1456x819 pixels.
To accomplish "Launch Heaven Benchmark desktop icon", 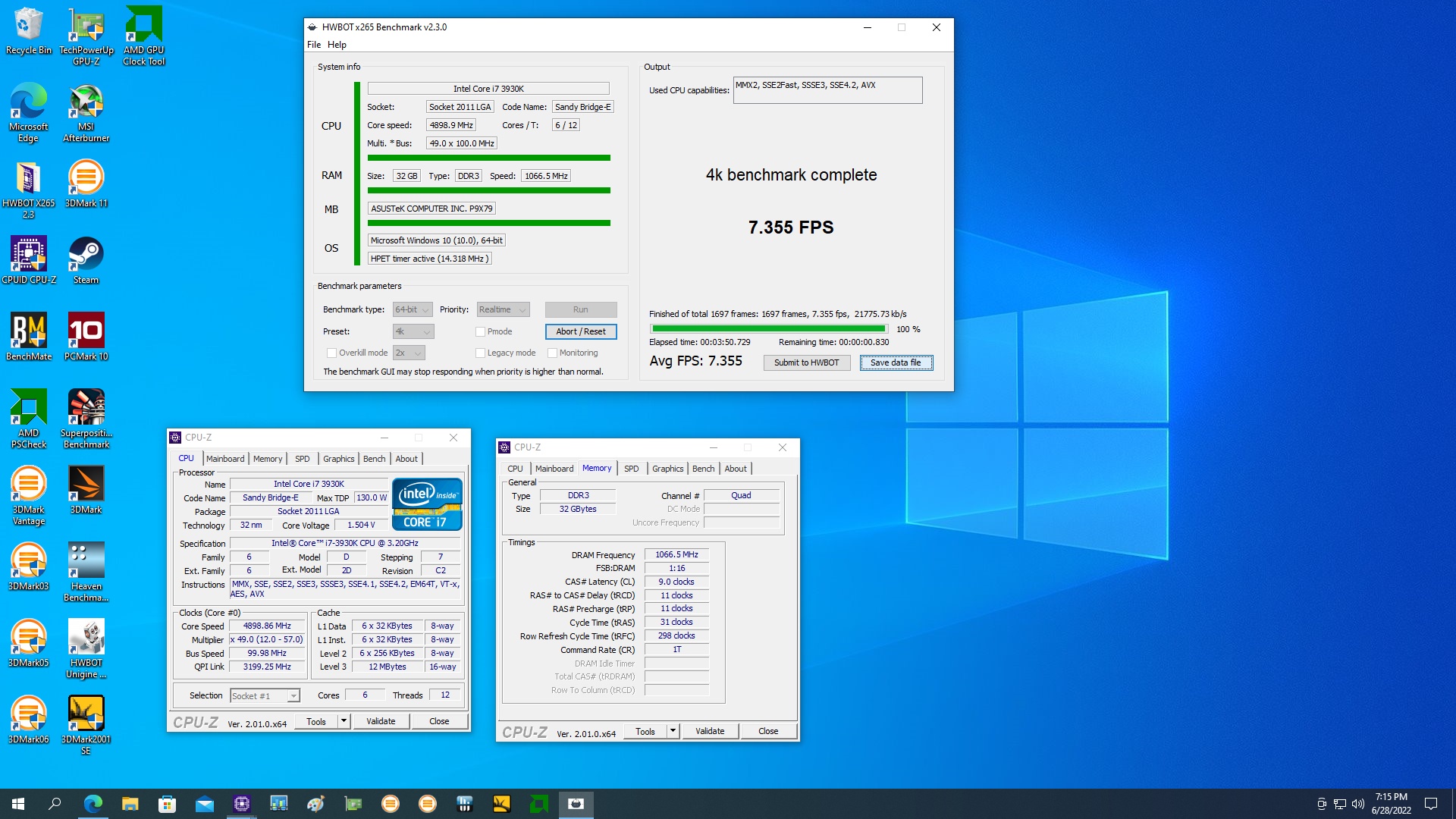I will [x=86, y=573].
